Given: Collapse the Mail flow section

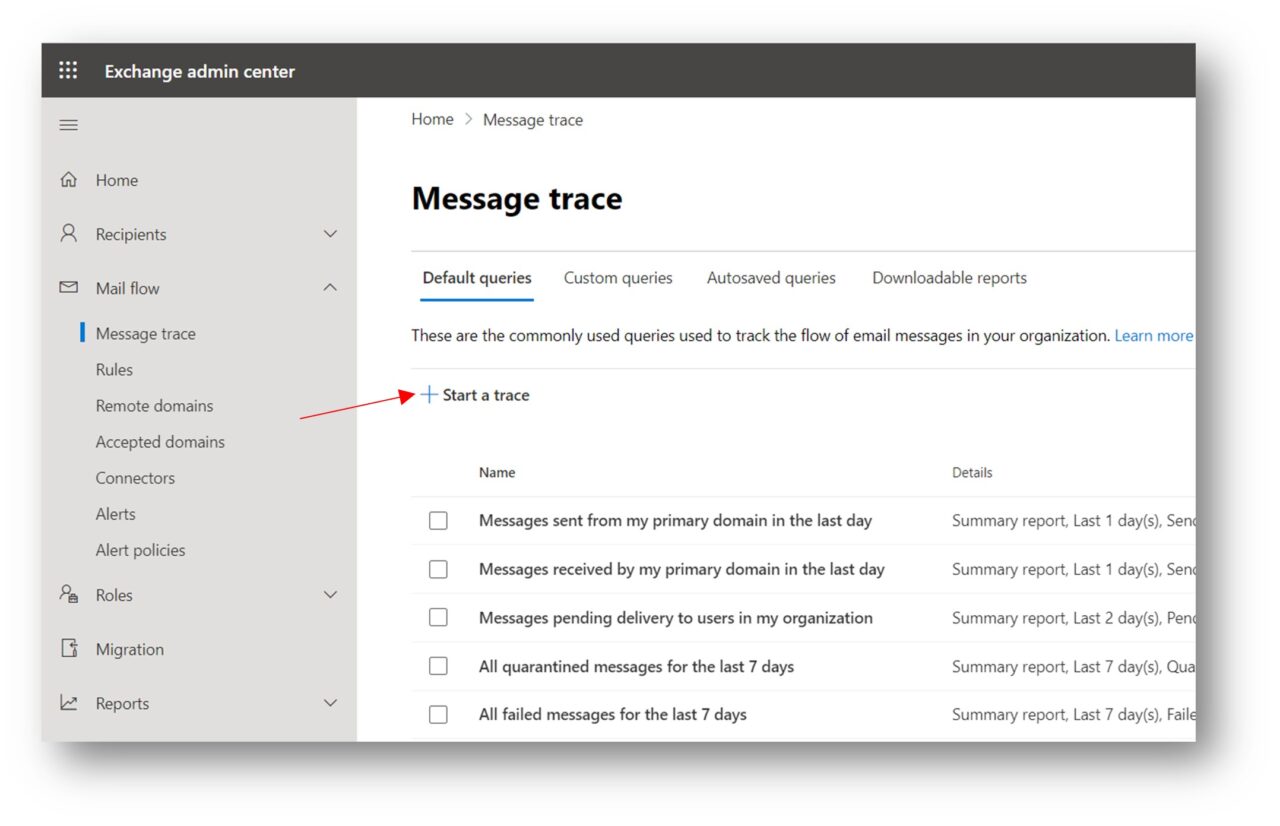Looking at the screenshot, I should click(x=330, y=288).
